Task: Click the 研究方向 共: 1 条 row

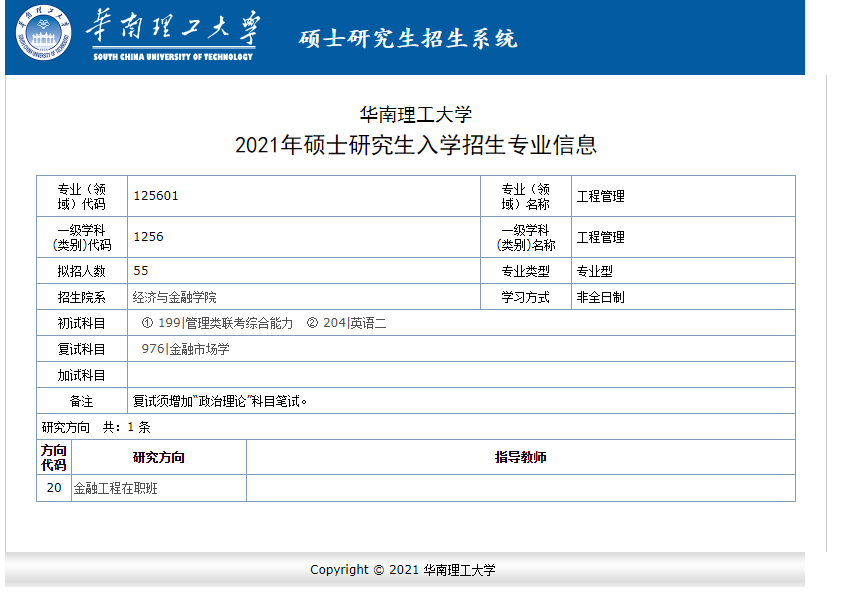Action: tap(415, 427)
